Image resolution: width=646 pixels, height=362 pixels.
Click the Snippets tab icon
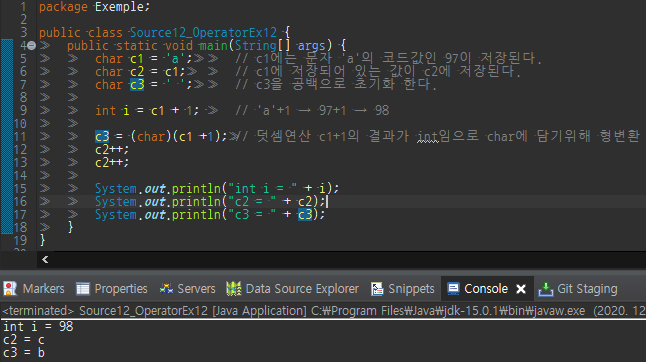point(377,289)
